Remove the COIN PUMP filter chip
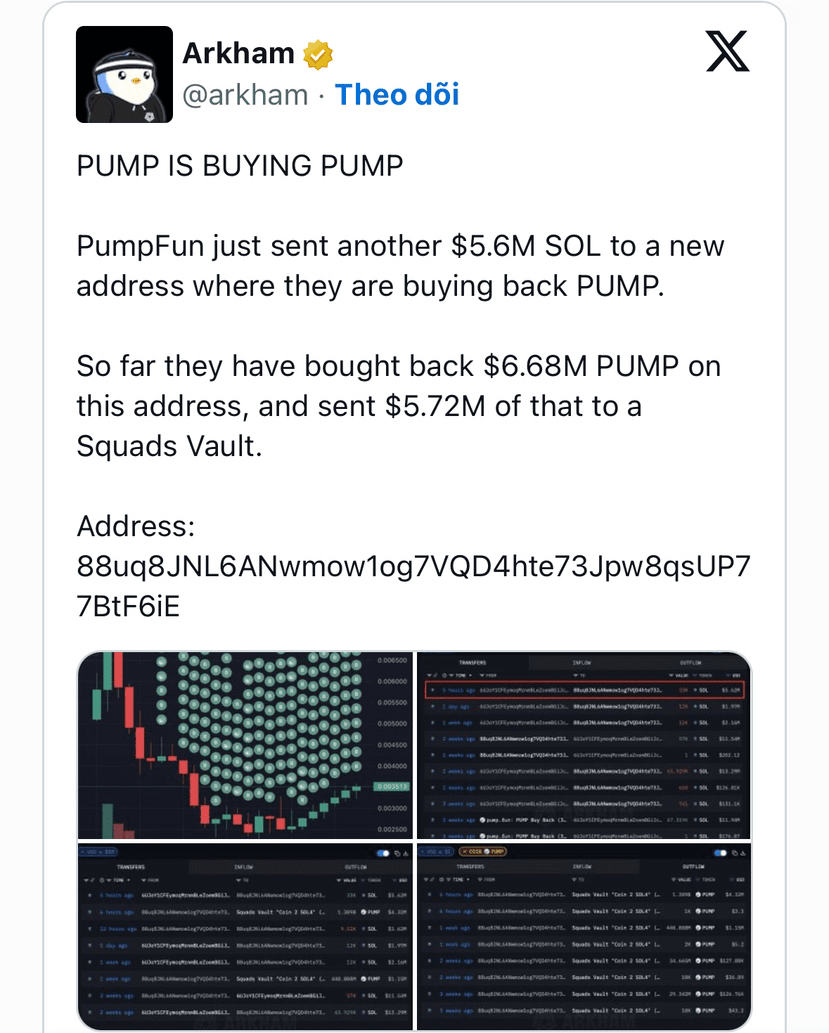This screenshot has width=829, height=1033. [x=464, y=852]
